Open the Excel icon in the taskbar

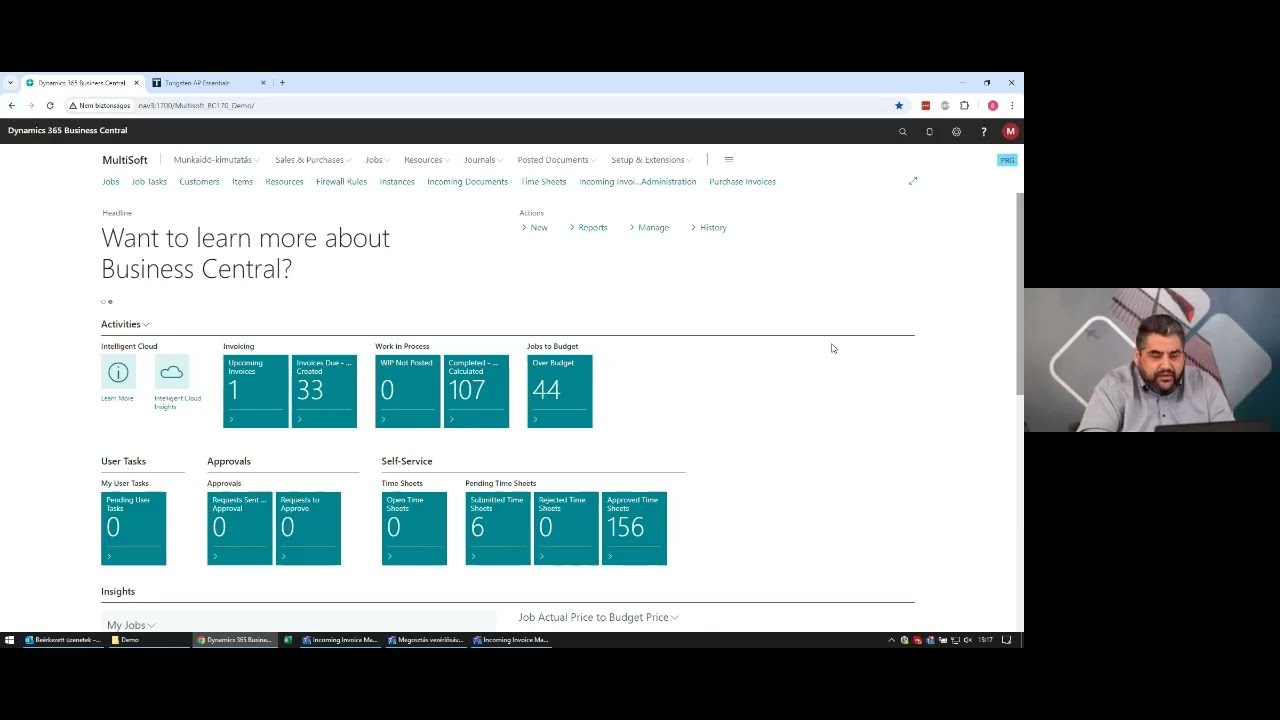(x=288, y=640)
